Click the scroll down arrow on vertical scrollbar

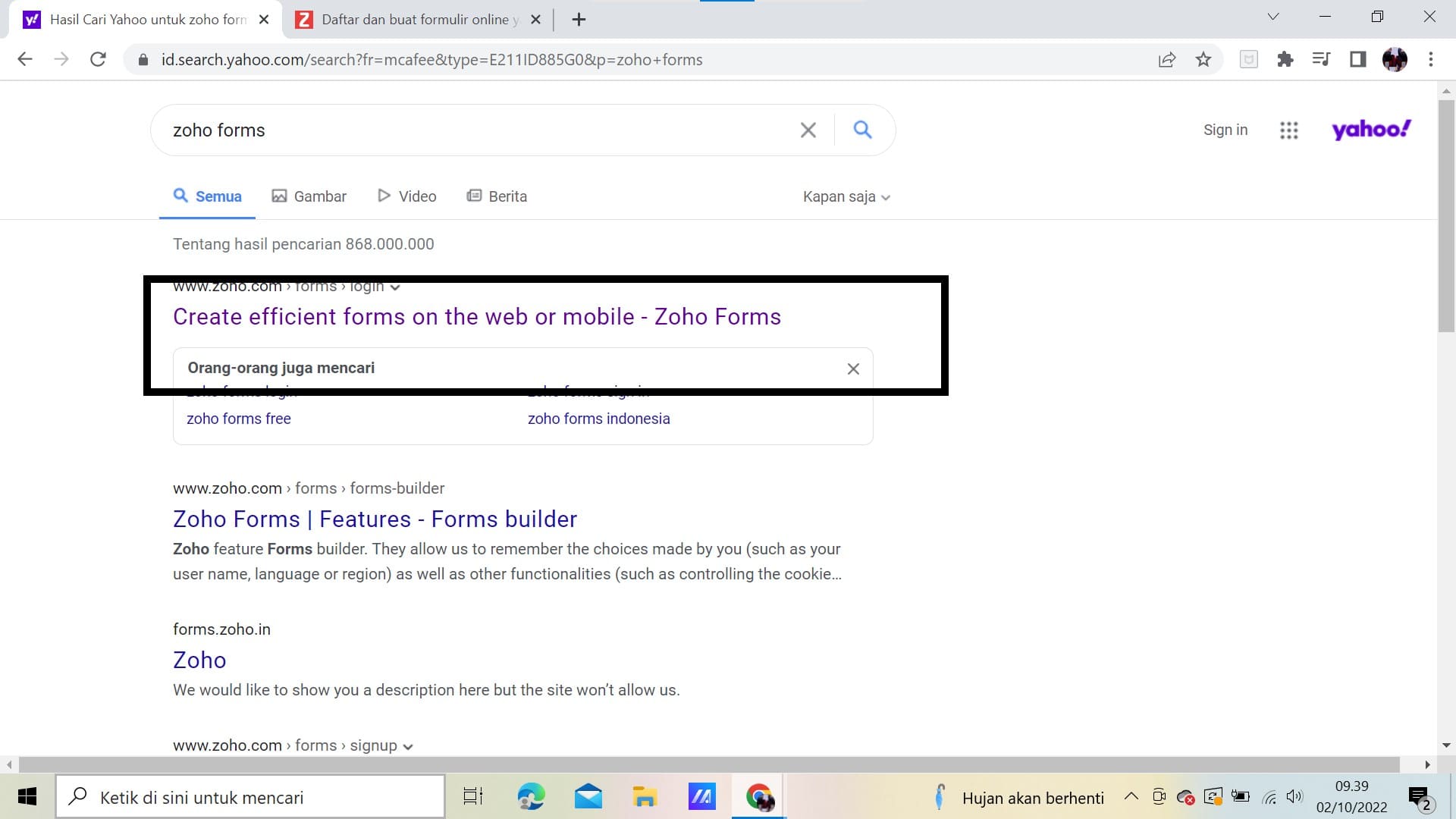coord(1446,745)
